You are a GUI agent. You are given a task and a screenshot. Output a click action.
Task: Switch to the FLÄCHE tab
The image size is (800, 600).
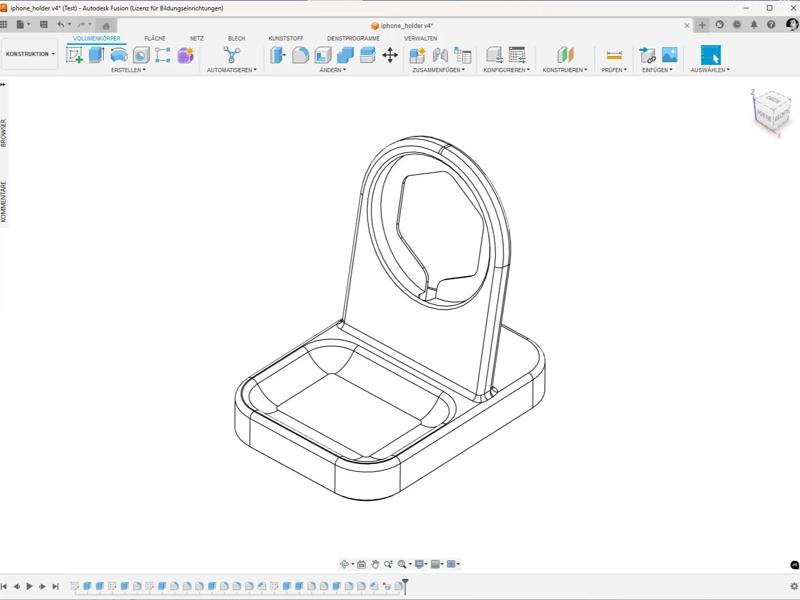pyautogui.click(x=155, y=38)
